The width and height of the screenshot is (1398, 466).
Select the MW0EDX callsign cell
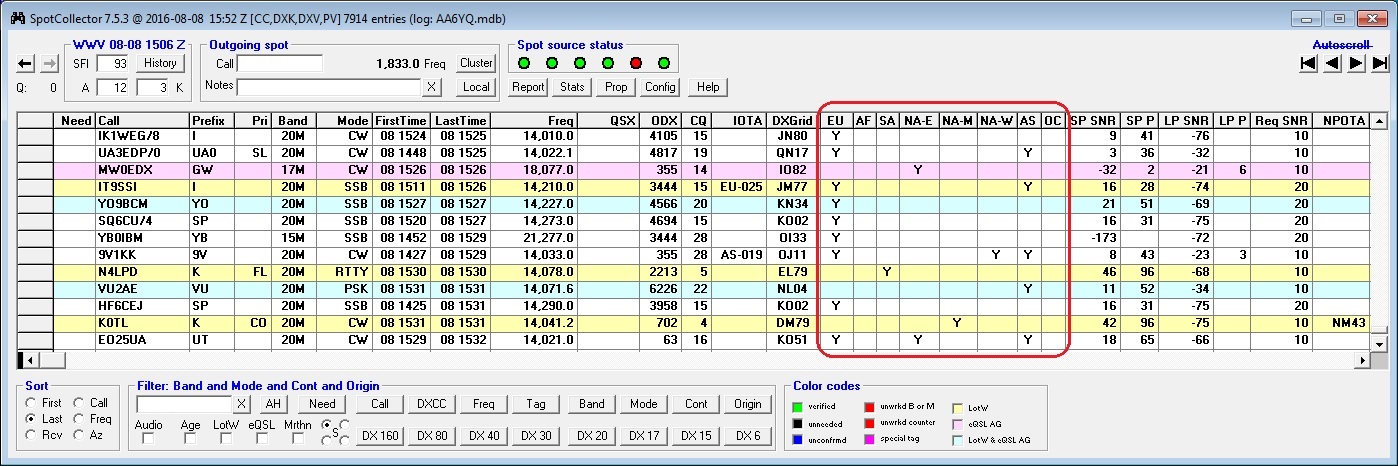click(x=142, y=171)
